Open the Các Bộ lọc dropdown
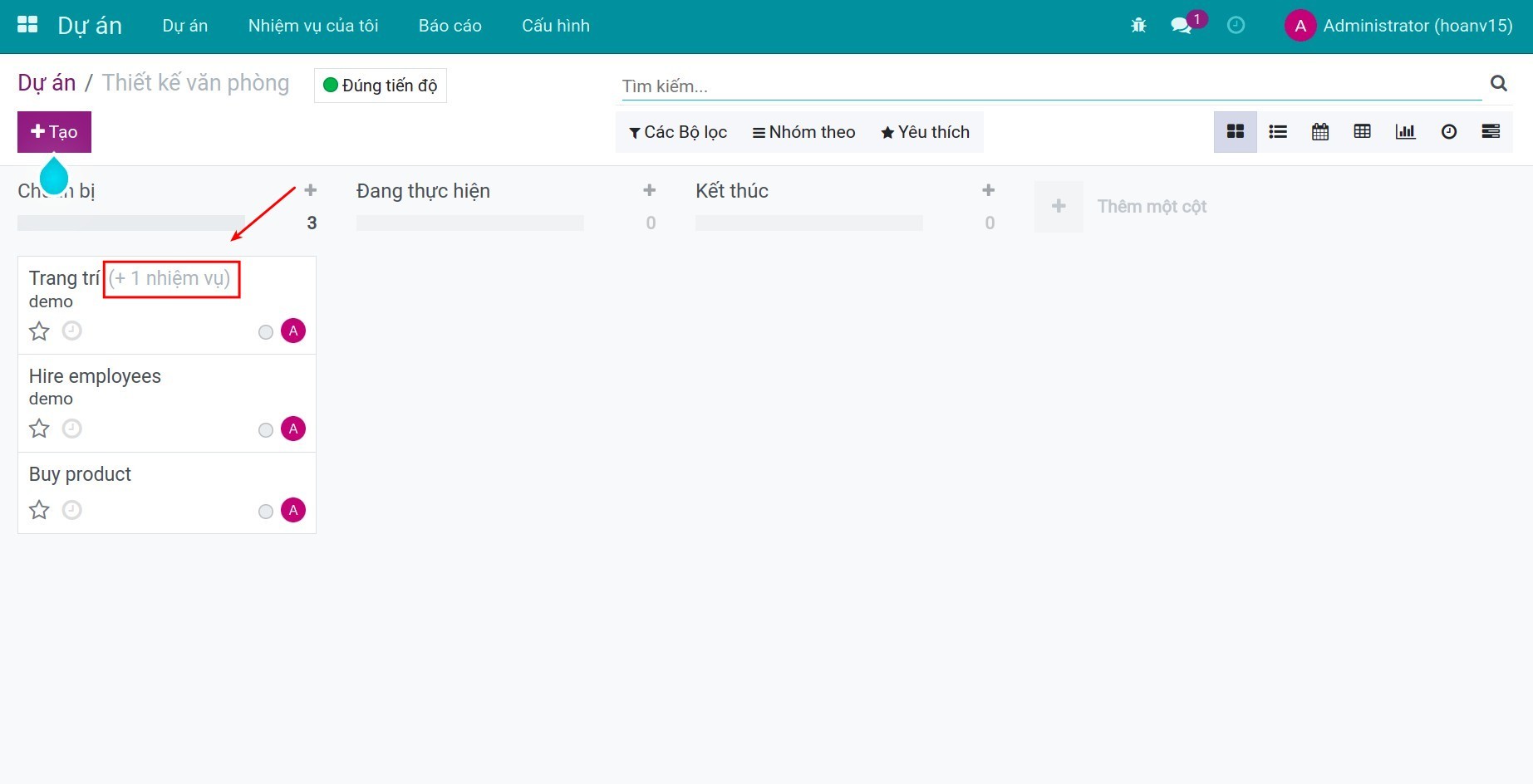The height and width of the screenshot is (784, 1533). click(677, 131)
